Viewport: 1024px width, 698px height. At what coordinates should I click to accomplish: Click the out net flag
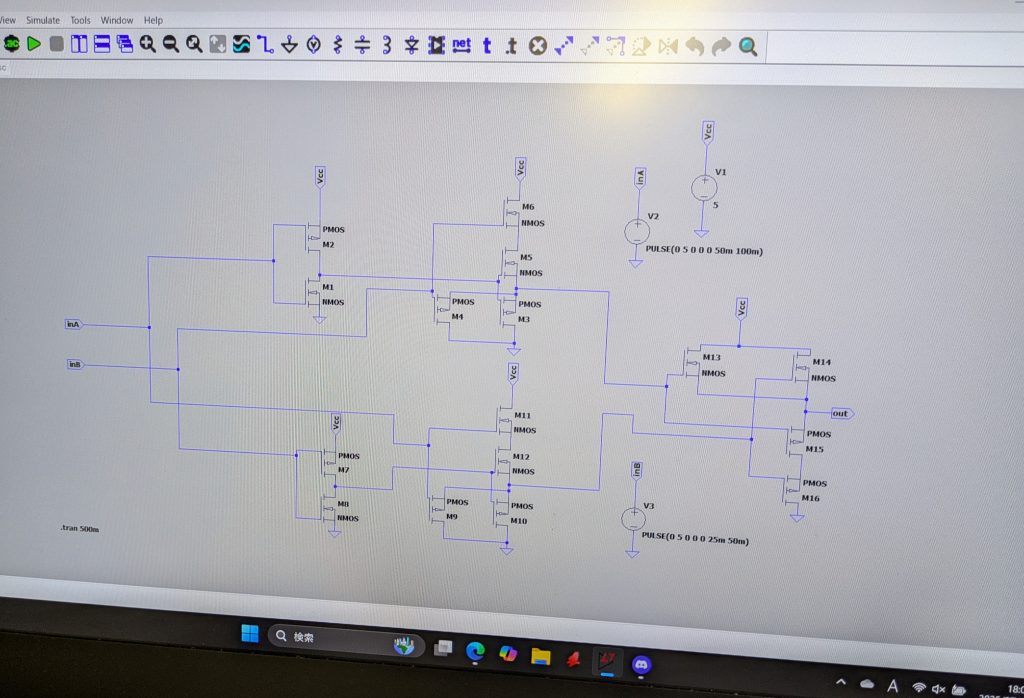(x=842, y=413)
